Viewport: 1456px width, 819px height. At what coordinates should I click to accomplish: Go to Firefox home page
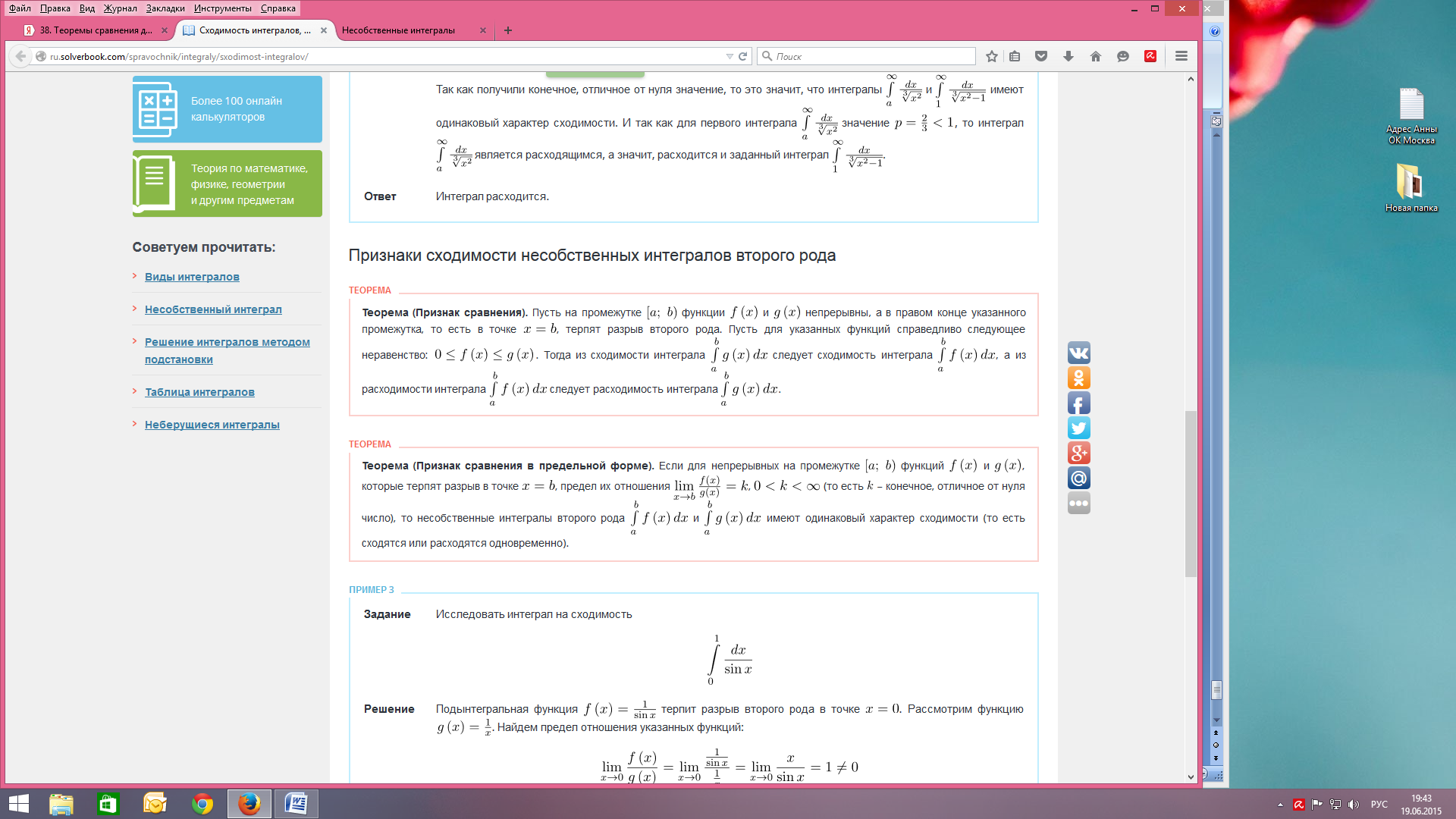pos(1096,56)
